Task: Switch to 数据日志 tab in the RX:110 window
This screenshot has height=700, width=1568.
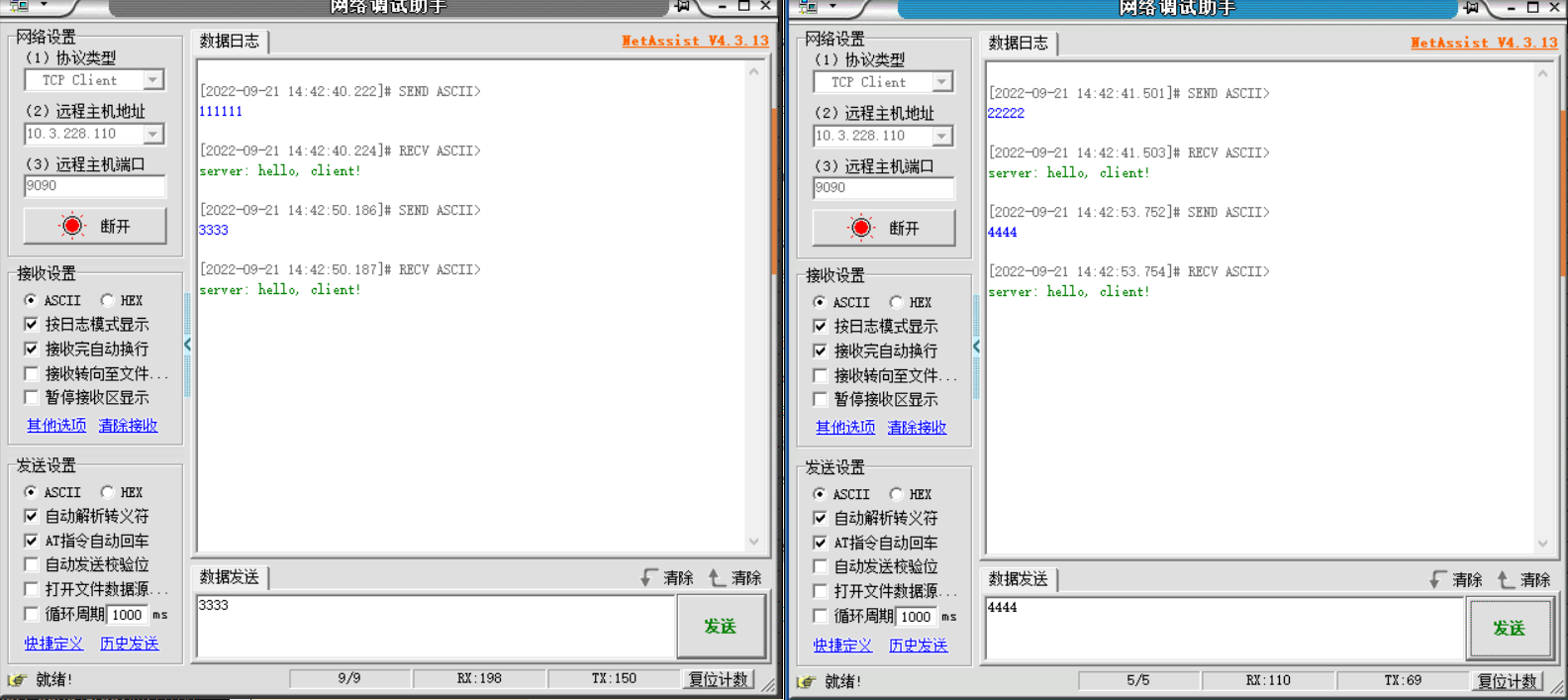Action: coord(1019,43)
